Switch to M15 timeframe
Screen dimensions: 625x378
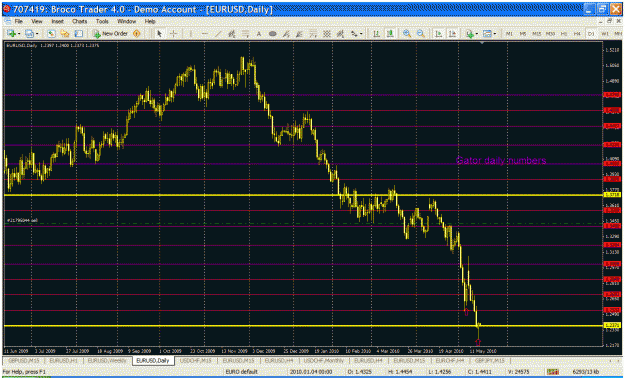tap(537, 34)
